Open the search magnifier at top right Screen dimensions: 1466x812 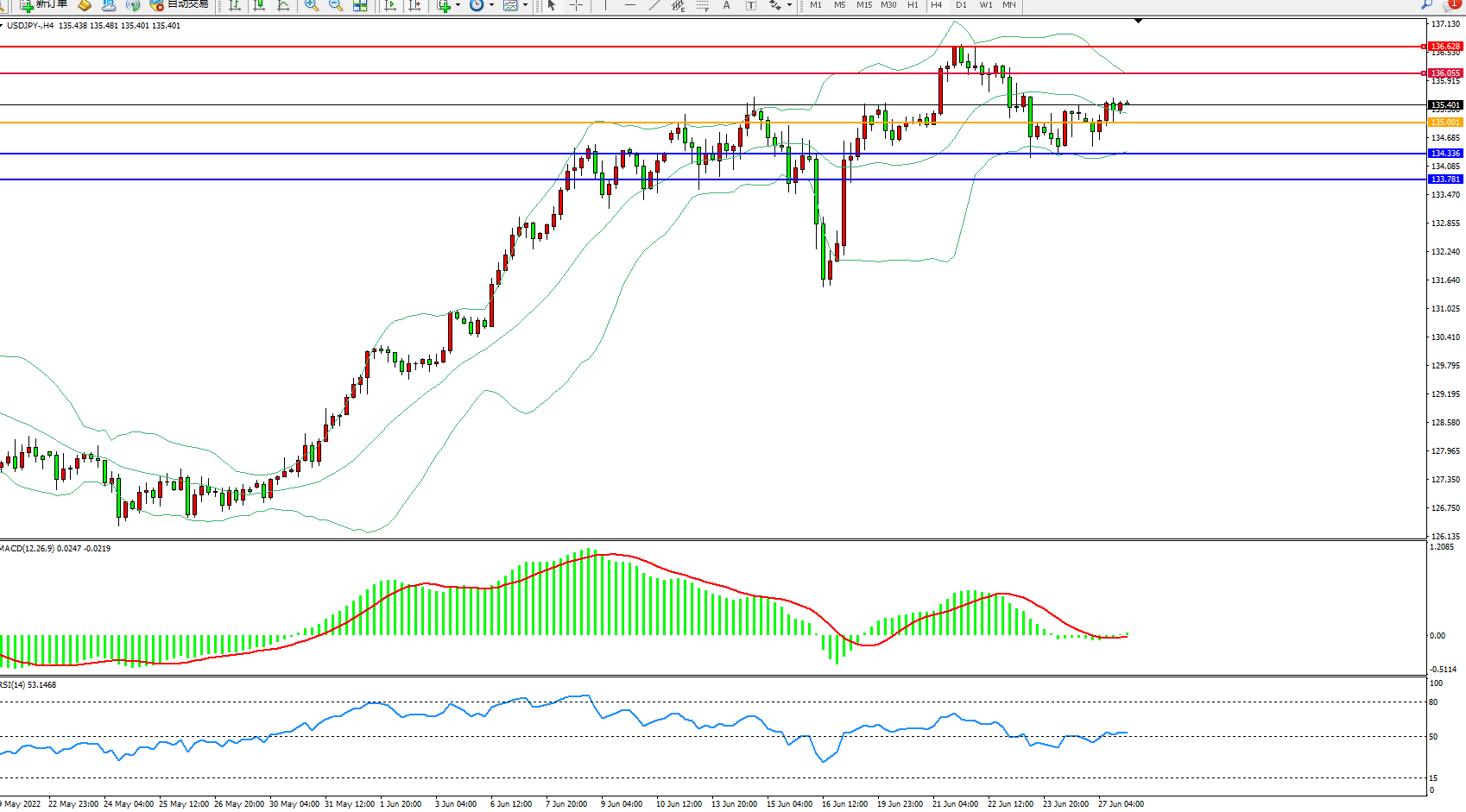click(1426, 5)
